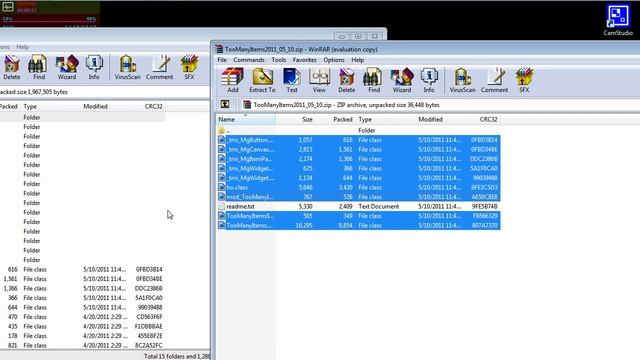Click the View file icon
The image size is (640, 360).
pos(319,80)
